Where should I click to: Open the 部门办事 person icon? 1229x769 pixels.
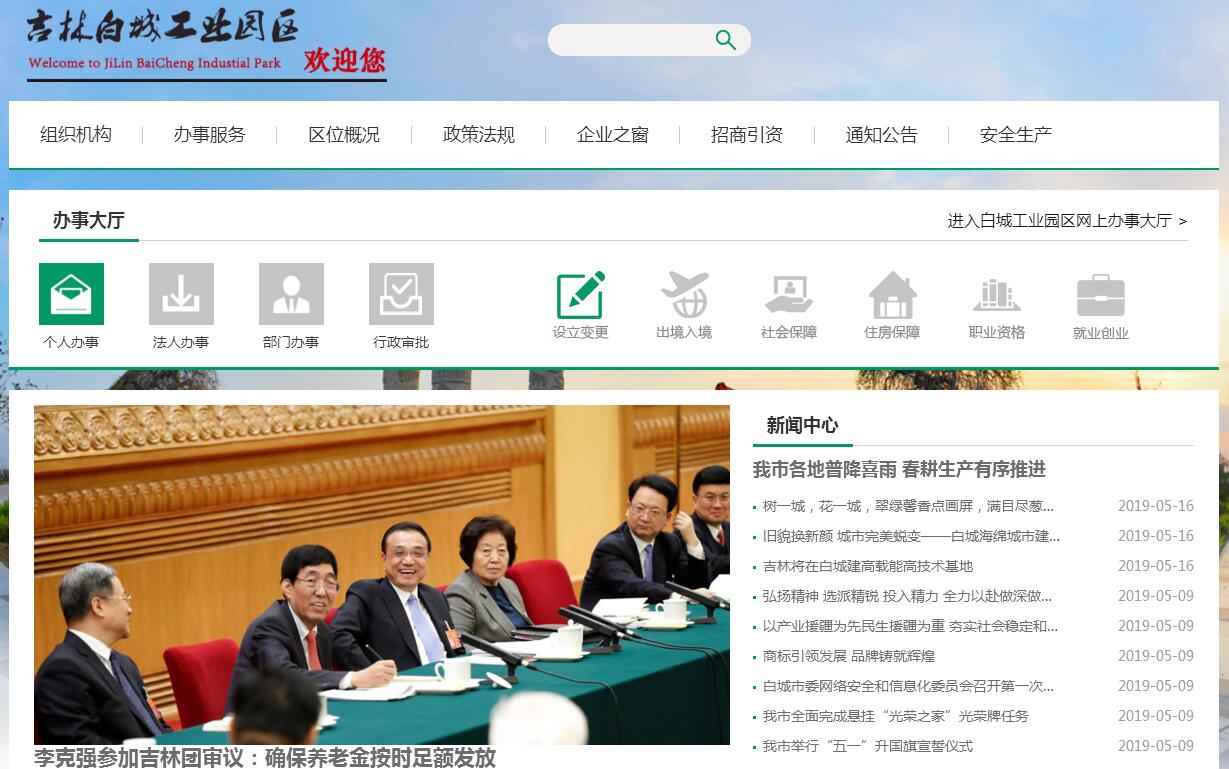pyautogui.click(x=291, y=294)
